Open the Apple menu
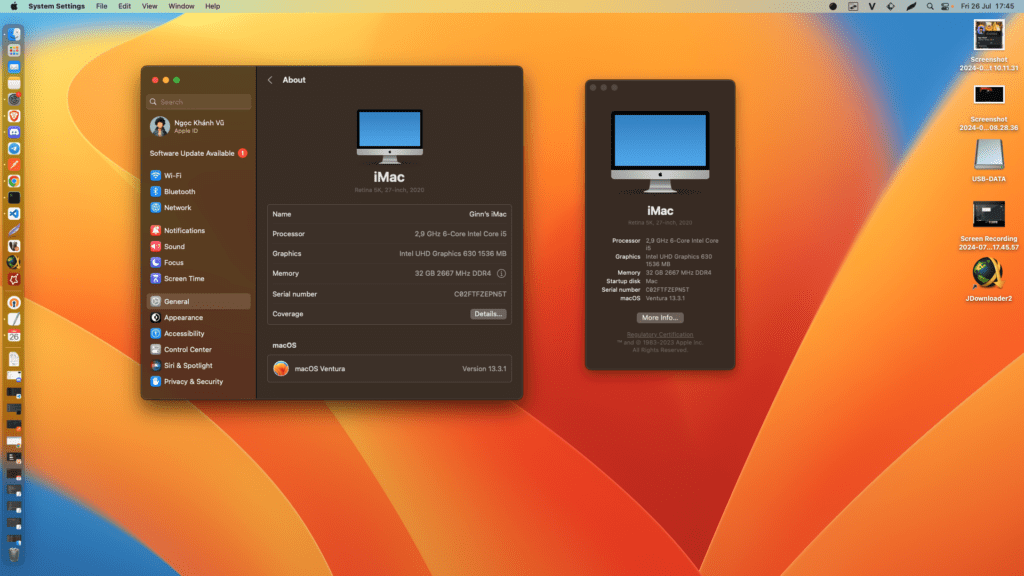The width and height of the screenshot is (1024, 576). point(14,7)
